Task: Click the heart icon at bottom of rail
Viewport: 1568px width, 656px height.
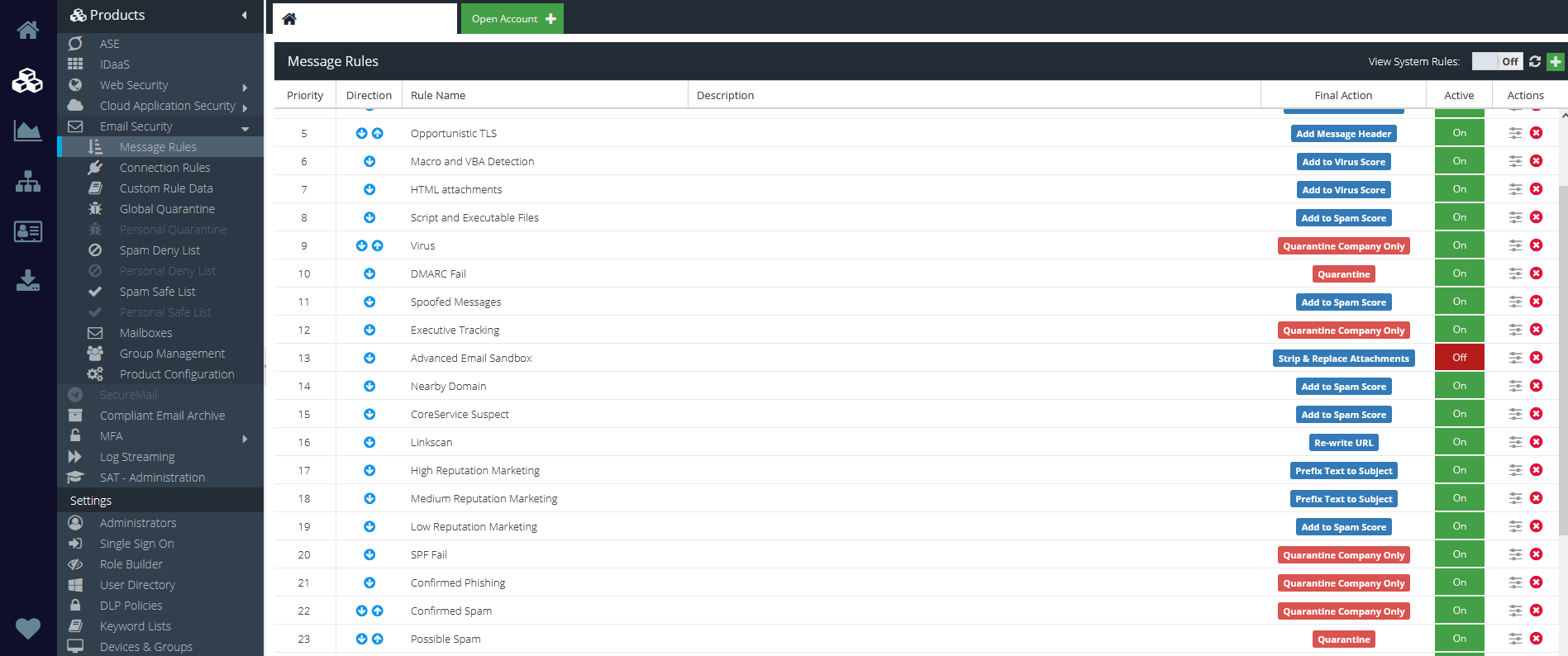Action: click(28, 629)
